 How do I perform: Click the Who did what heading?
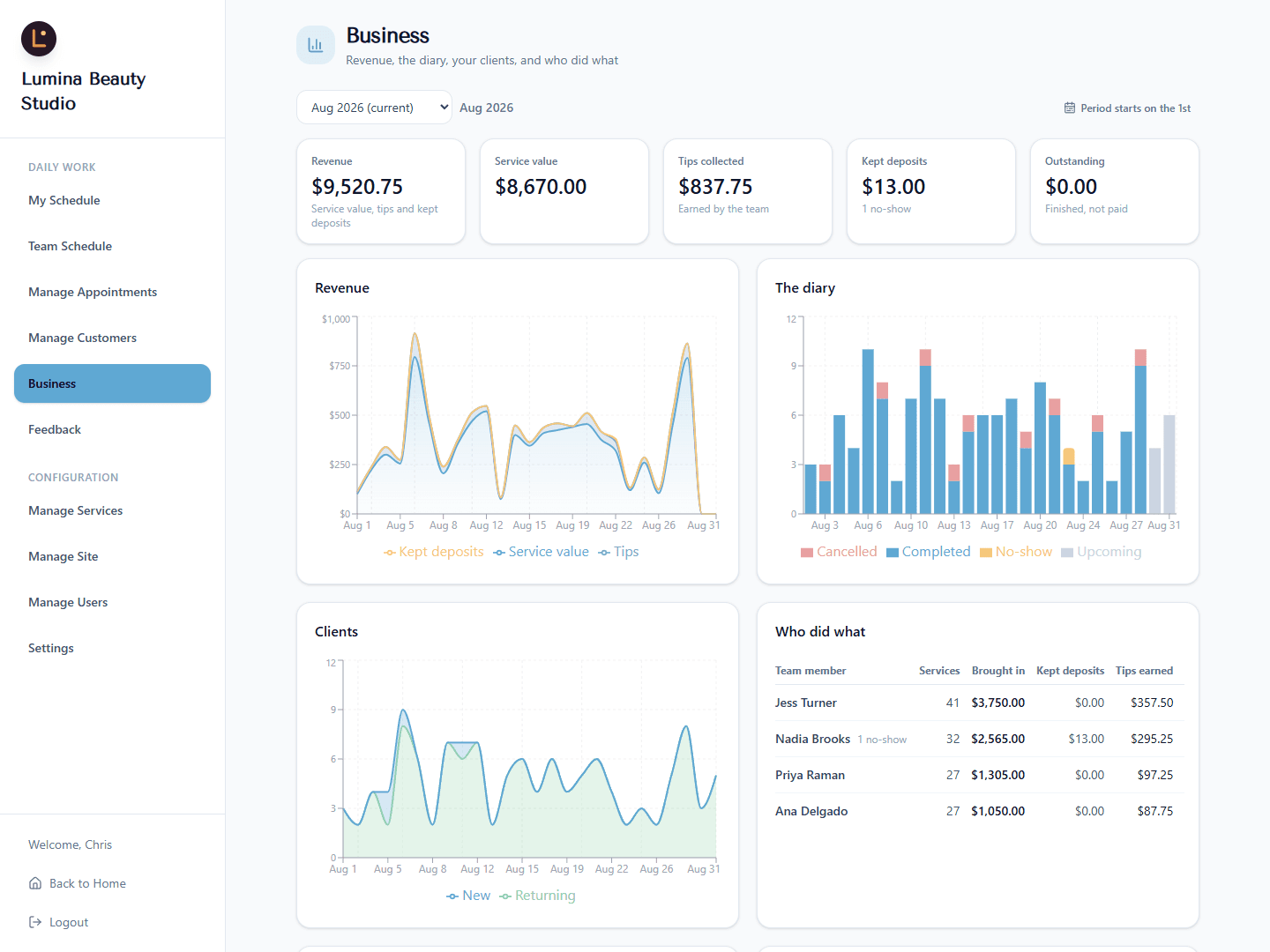point(820,632)
